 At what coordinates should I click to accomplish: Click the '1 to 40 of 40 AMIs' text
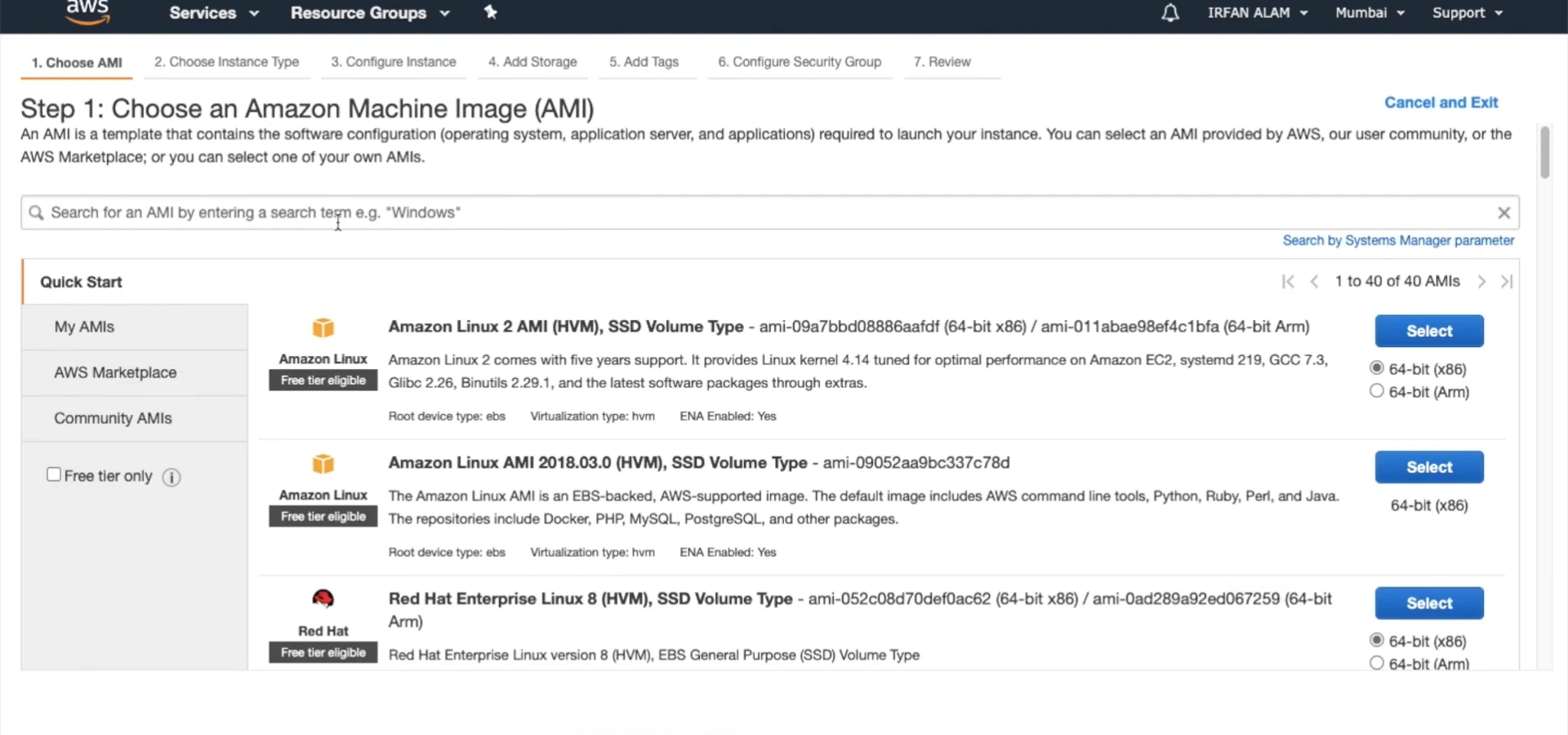click(x=1397, y=282)
